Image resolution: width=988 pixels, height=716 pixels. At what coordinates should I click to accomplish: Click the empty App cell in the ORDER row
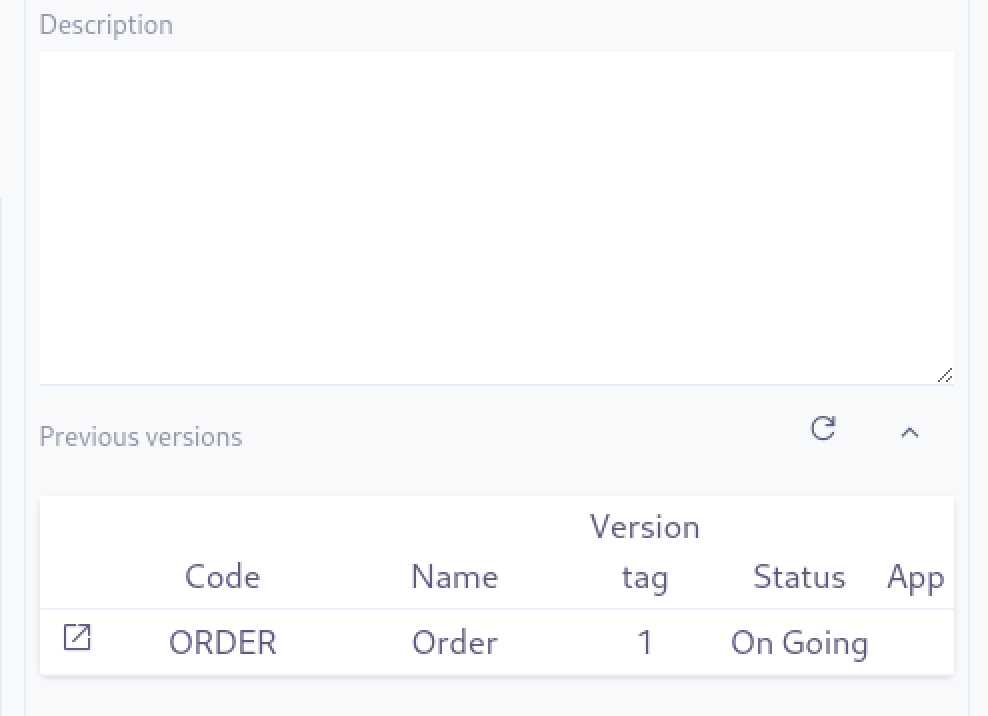[x=915, y=642]
